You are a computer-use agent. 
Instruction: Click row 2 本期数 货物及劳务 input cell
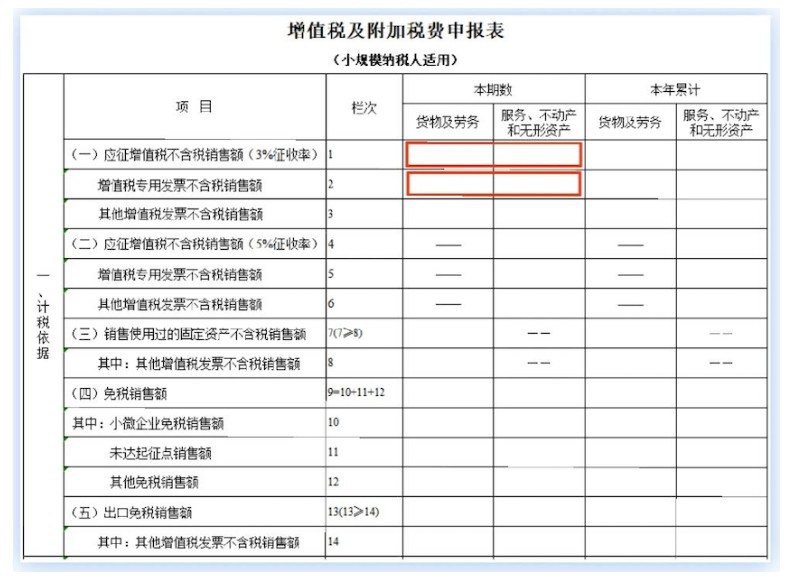[450, 184]
